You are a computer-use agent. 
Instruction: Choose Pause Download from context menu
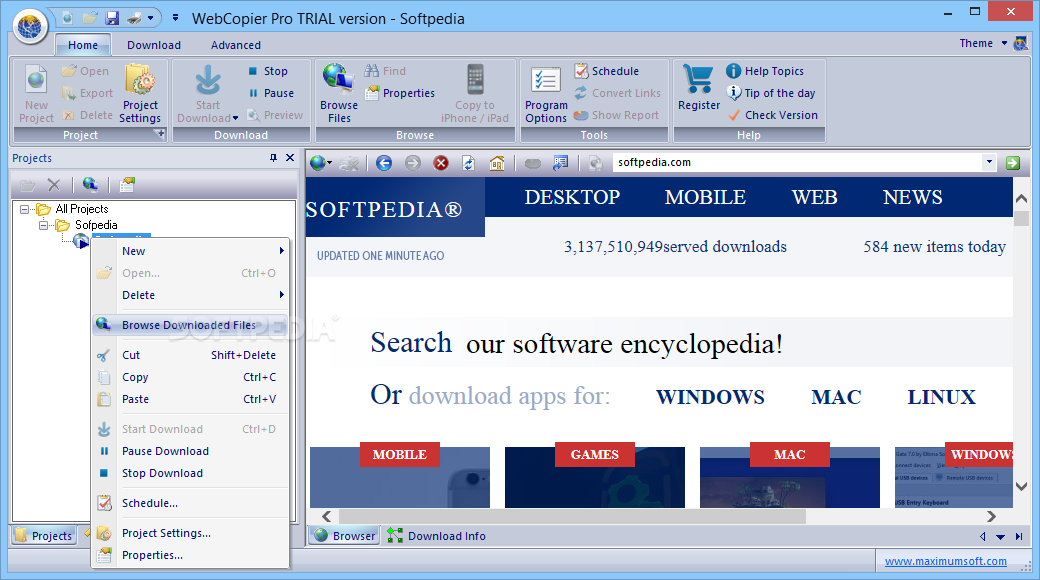coord(190,451)
